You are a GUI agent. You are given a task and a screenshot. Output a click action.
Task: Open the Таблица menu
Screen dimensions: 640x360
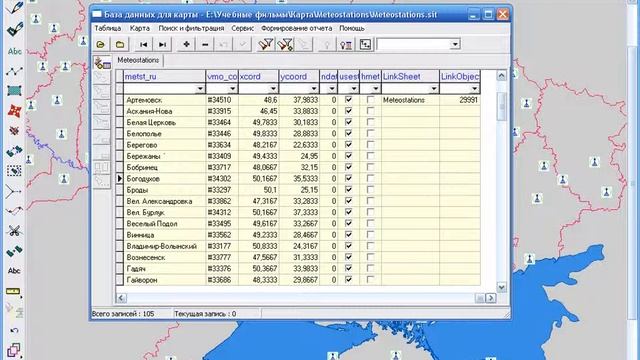(108, 28)
